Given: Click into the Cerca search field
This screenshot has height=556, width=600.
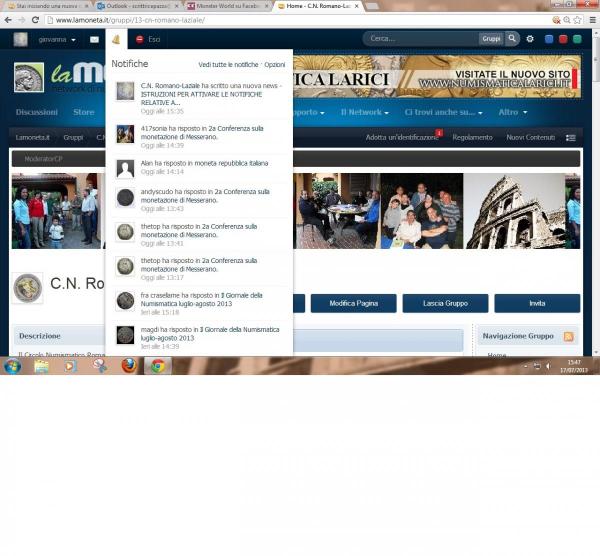Looking at the screenshot, I should pos(421,38).
